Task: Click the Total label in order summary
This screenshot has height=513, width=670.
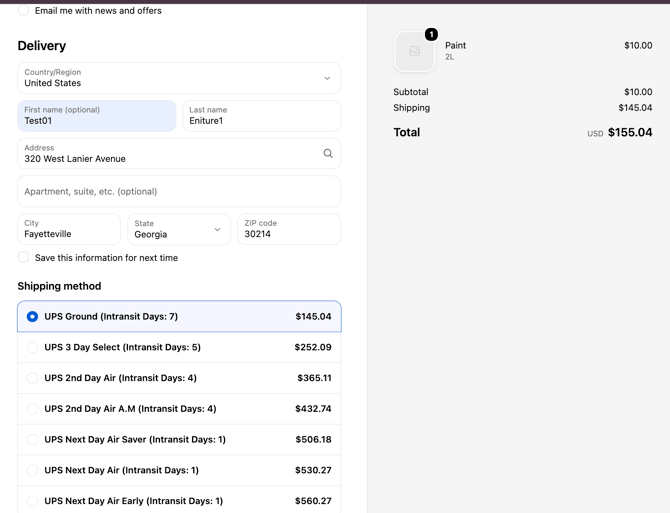Action: [407, 132]
